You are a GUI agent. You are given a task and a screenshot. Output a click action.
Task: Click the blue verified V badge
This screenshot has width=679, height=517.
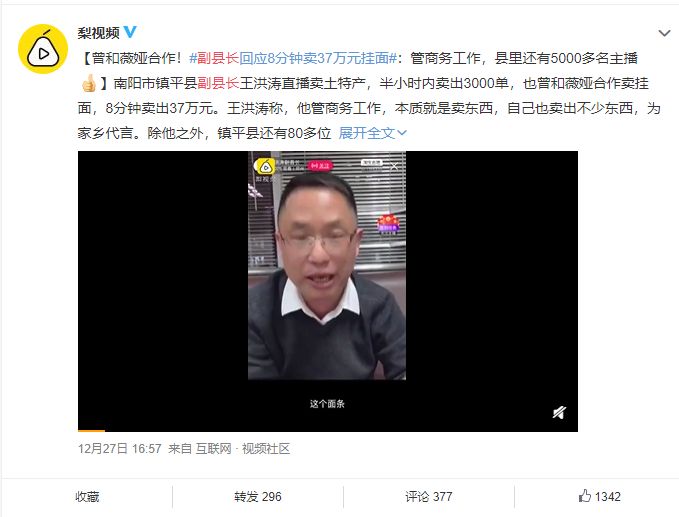point(130,32)
